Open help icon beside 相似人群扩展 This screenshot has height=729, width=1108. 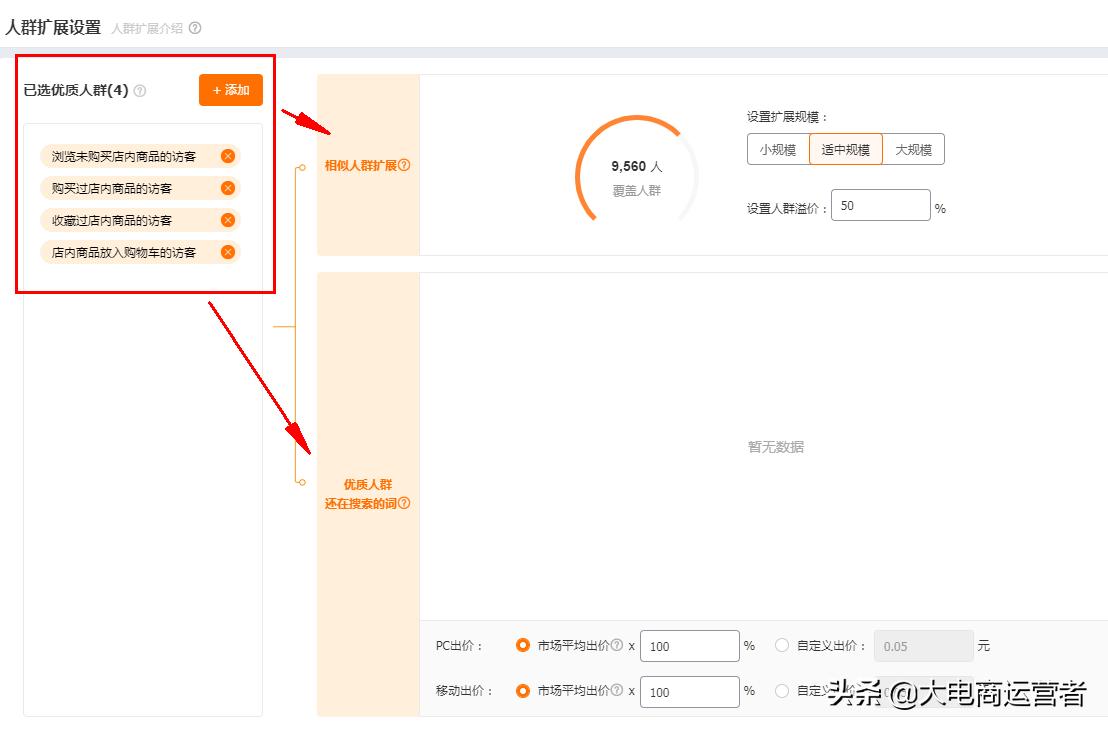[x=404, y=165]
